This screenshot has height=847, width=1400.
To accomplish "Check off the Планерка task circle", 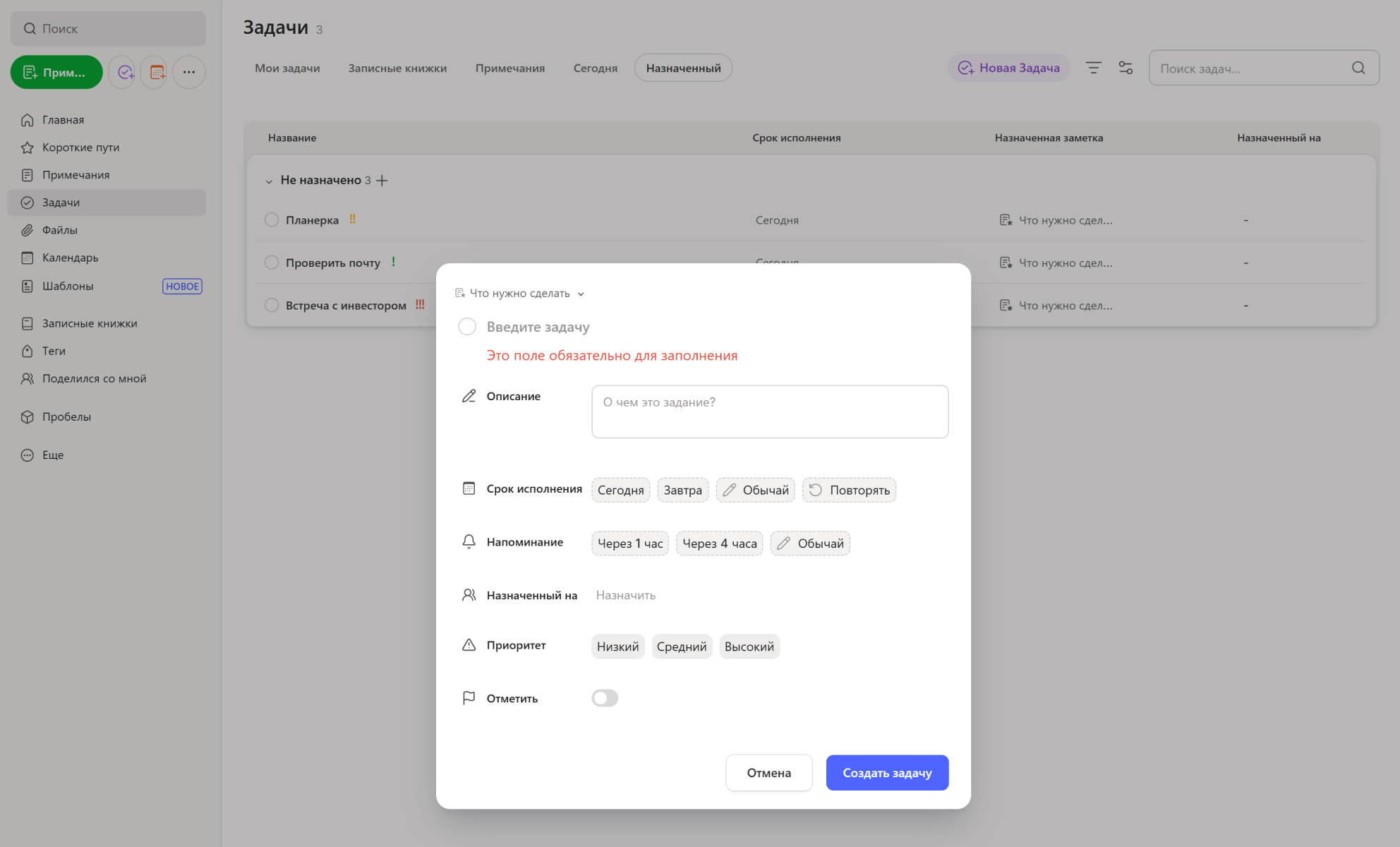I will click(x=272, y=220).
